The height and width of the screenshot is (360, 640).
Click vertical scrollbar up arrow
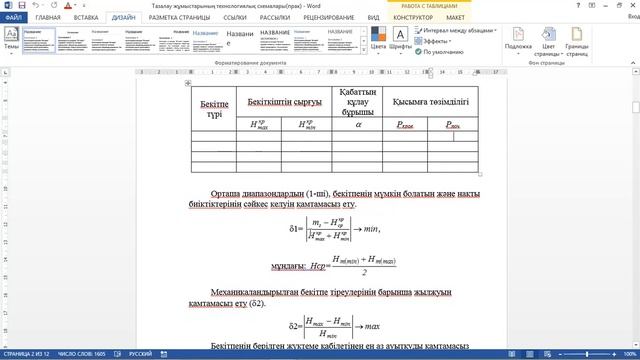pos(636,72)
